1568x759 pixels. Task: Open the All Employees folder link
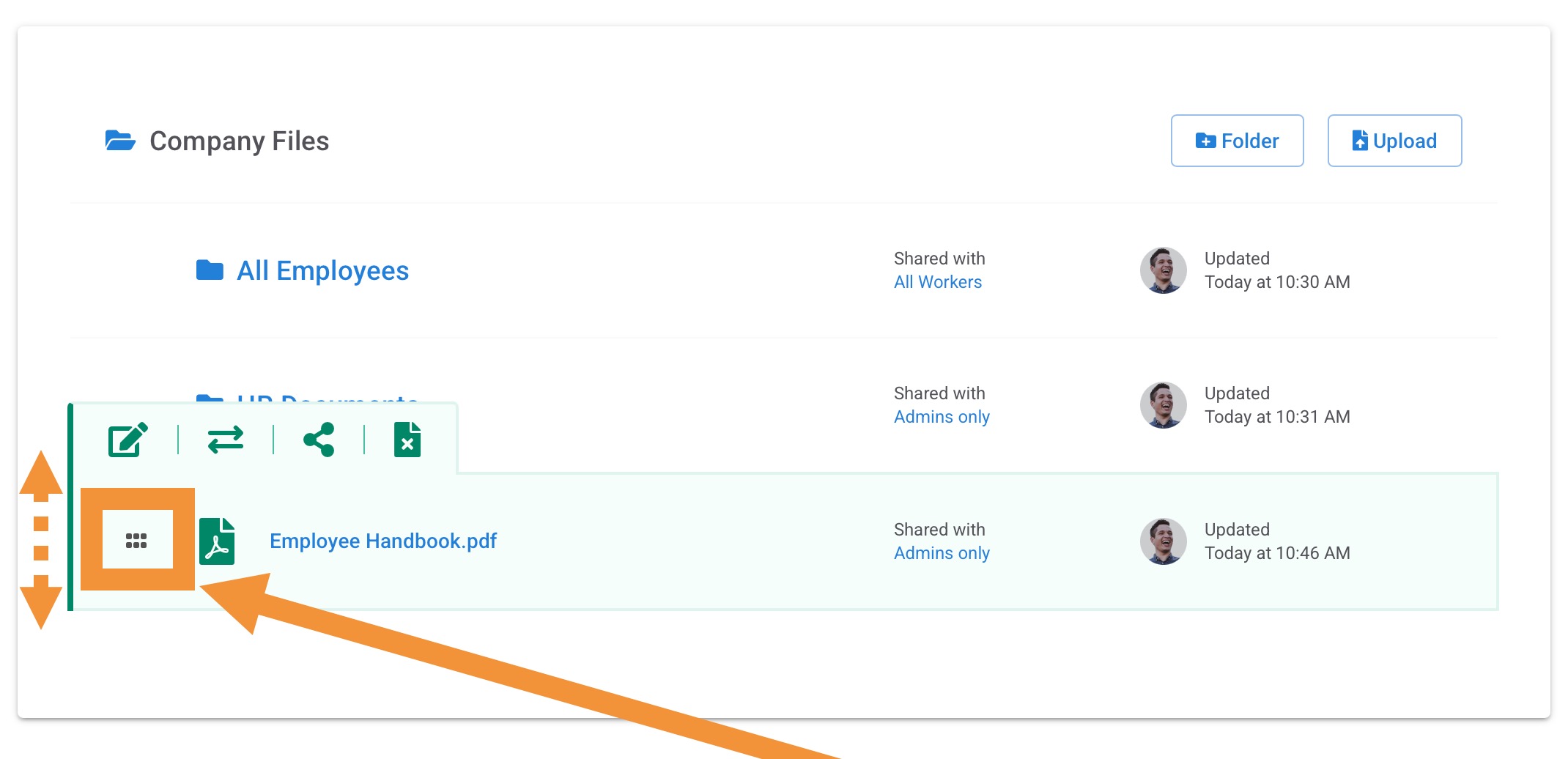click(x=322, y=271)
